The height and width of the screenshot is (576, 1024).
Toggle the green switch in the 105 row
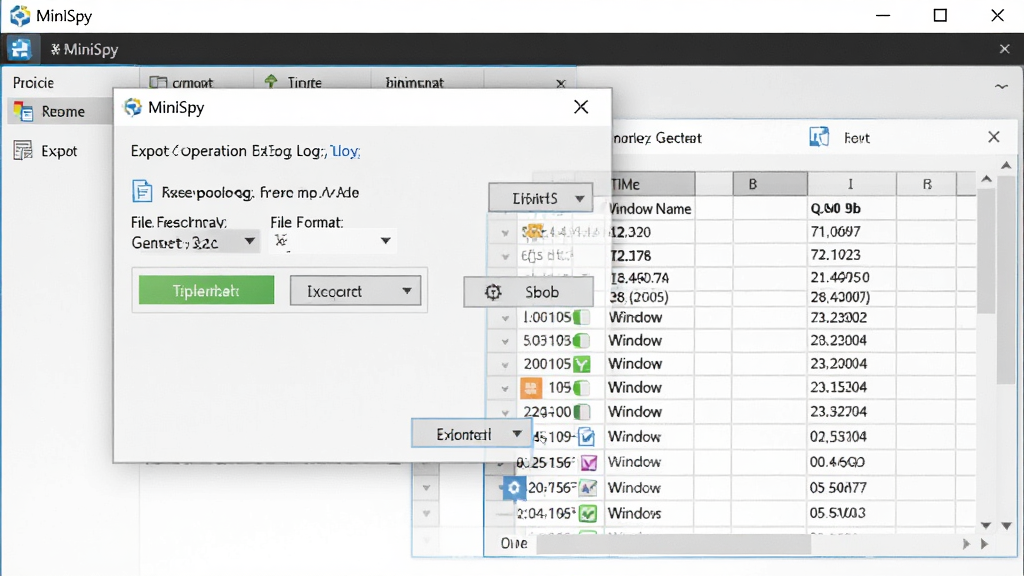point(581,388)
